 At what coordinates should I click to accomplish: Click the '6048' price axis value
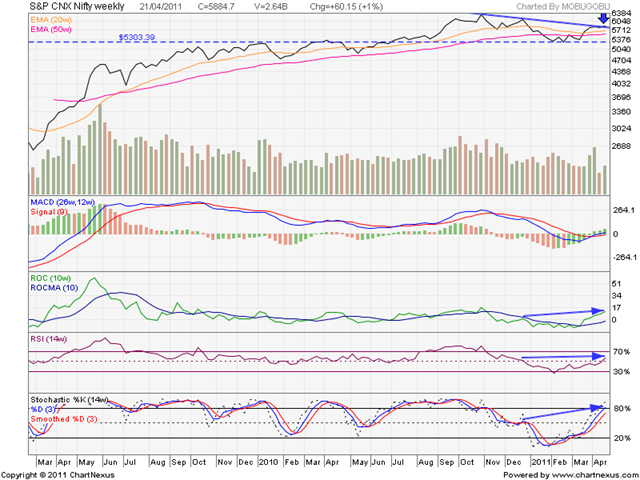tap(621, 22)
